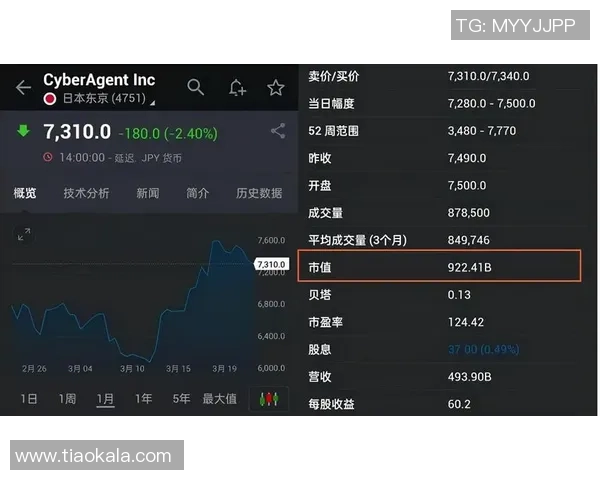The image size is (600, 480).
Task: Click the 52 周范围 label
Action: (333, 131)
